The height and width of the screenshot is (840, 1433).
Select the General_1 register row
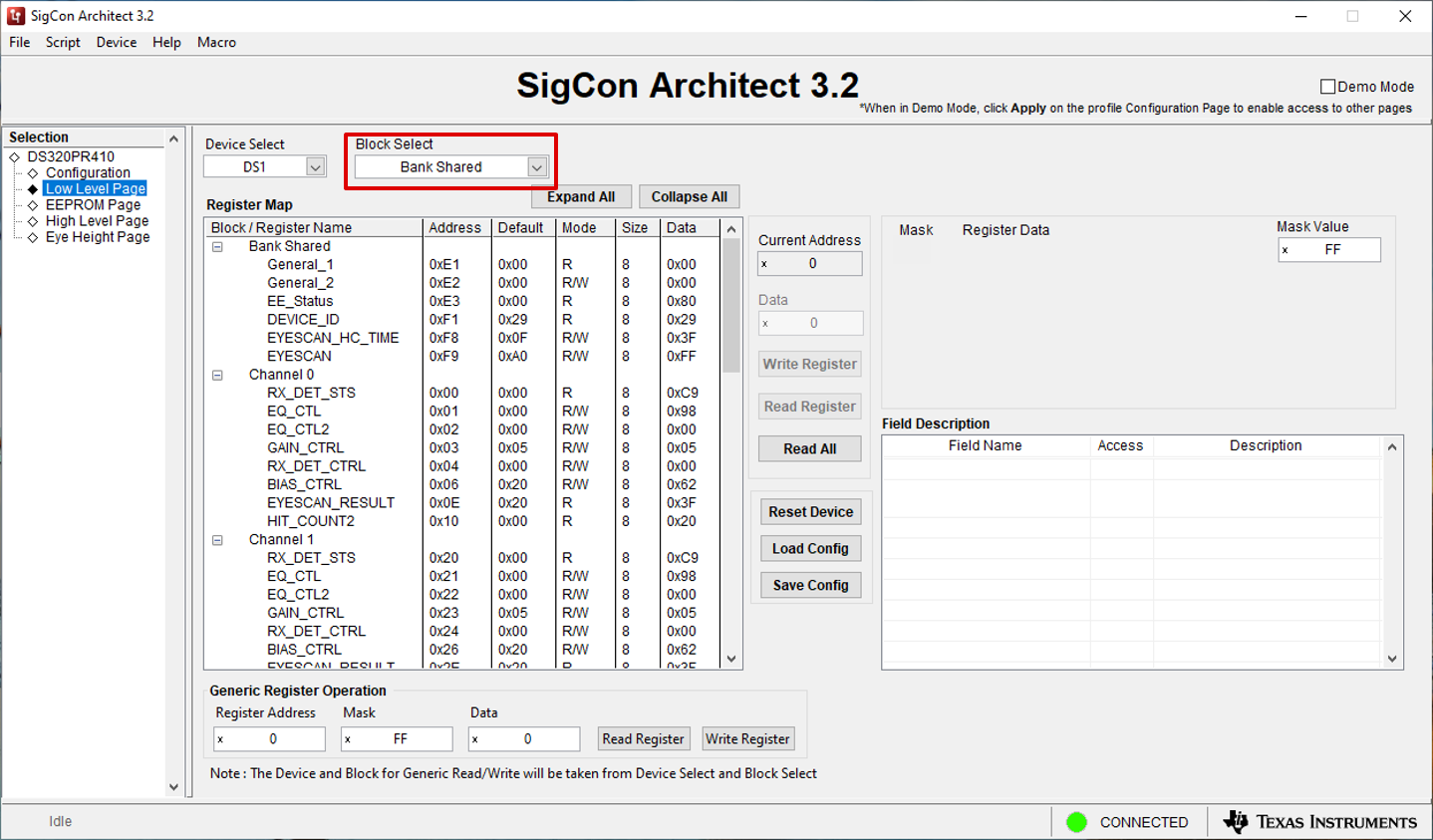pos(463,264)
